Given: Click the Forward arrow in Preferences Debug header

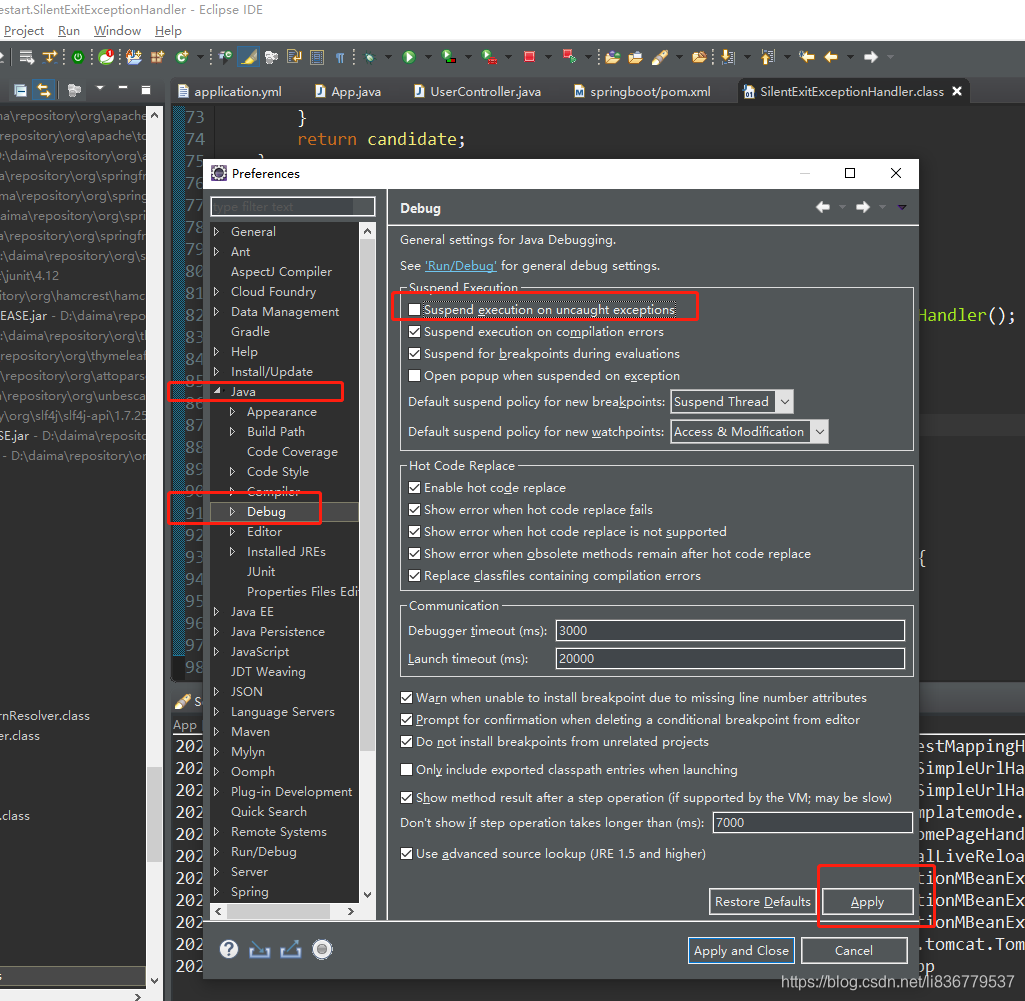Looking at the screenshot, I should (x=863, y=207).
